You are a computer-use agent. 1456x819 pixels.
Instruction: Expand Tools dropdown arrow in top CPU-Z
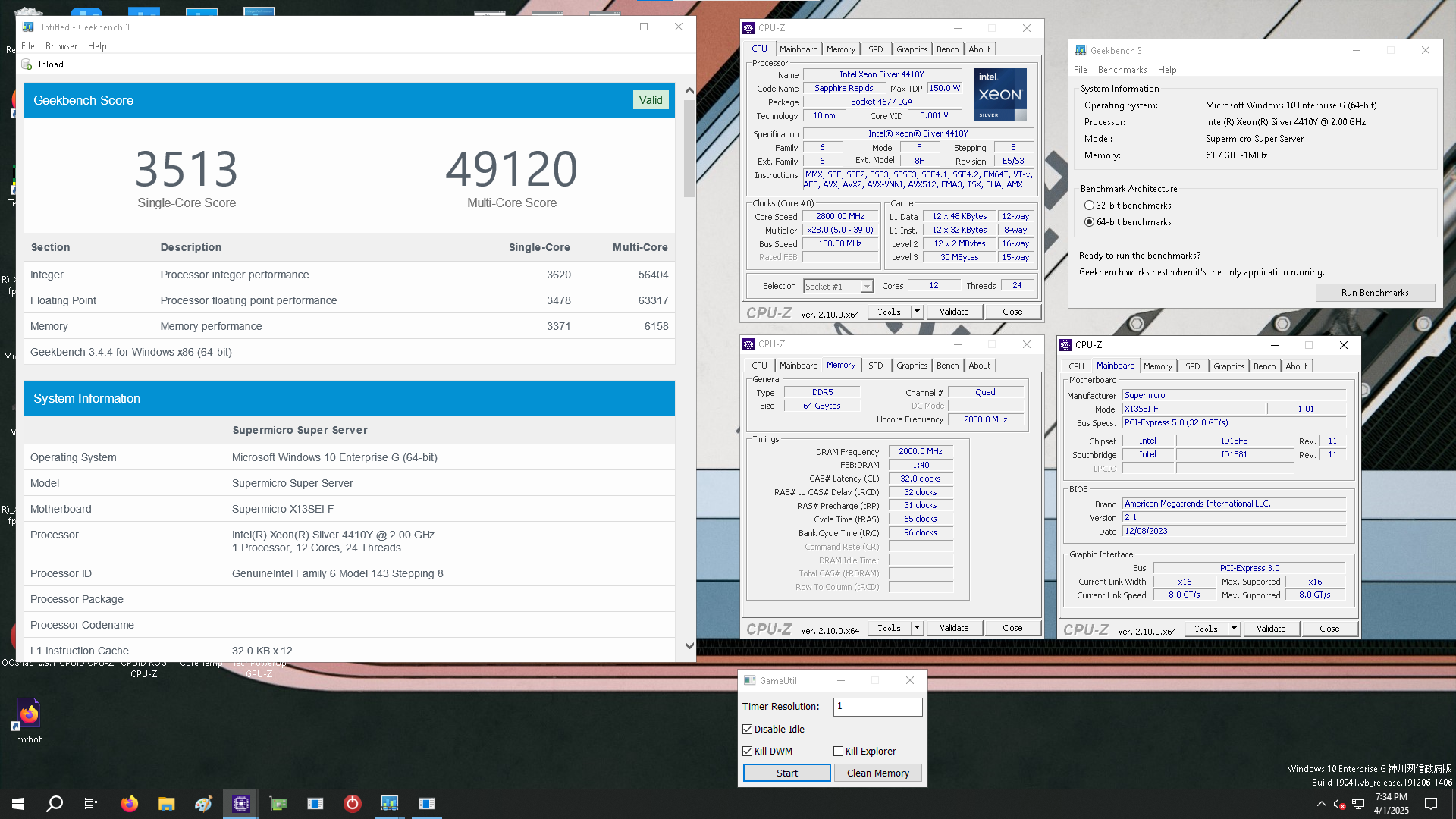[x=916, y=312]
